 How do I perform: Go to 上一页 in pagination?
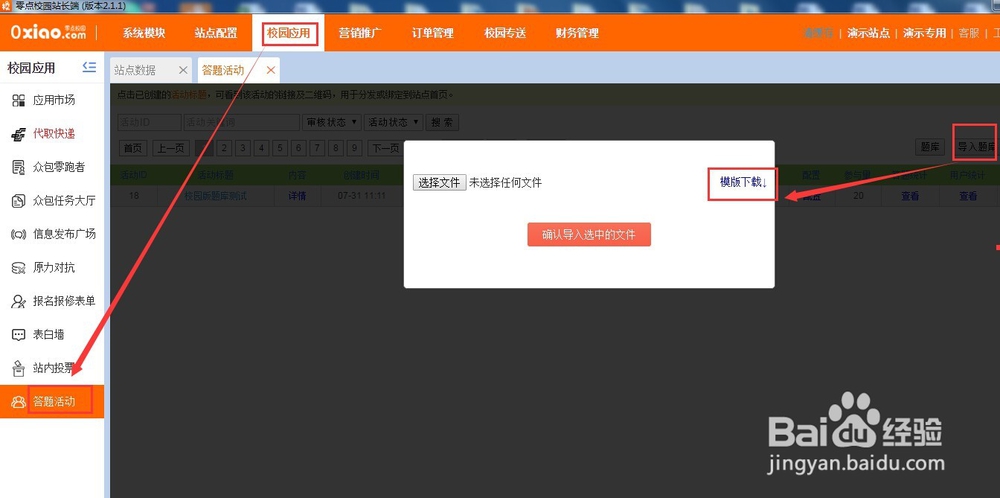tap(171, 149)
